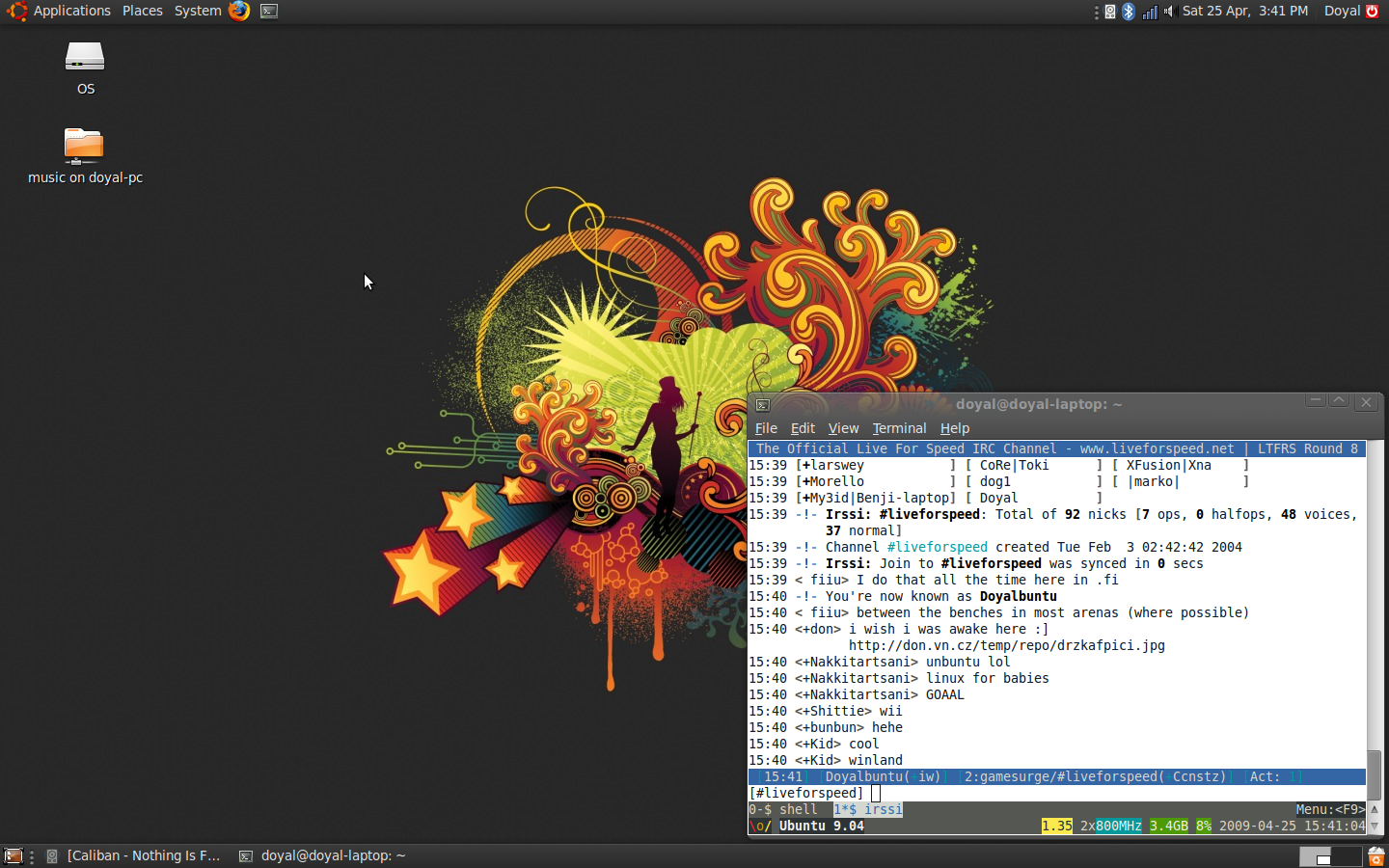Click the Show Desktop button
Image resolution: width=1389 pixels, height=868 pixels.
pyautogui.click(x=14, y=856)
